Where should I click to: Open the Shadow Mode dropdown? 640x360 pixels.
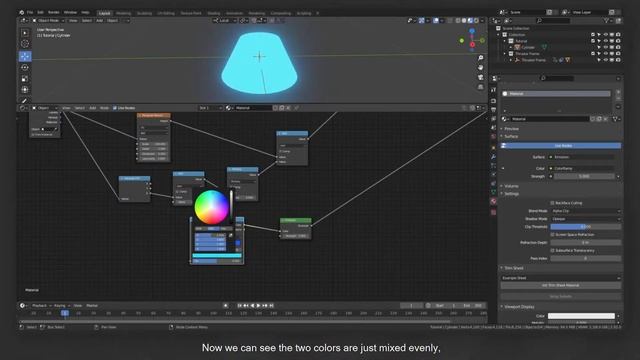[x=586, y=219]
